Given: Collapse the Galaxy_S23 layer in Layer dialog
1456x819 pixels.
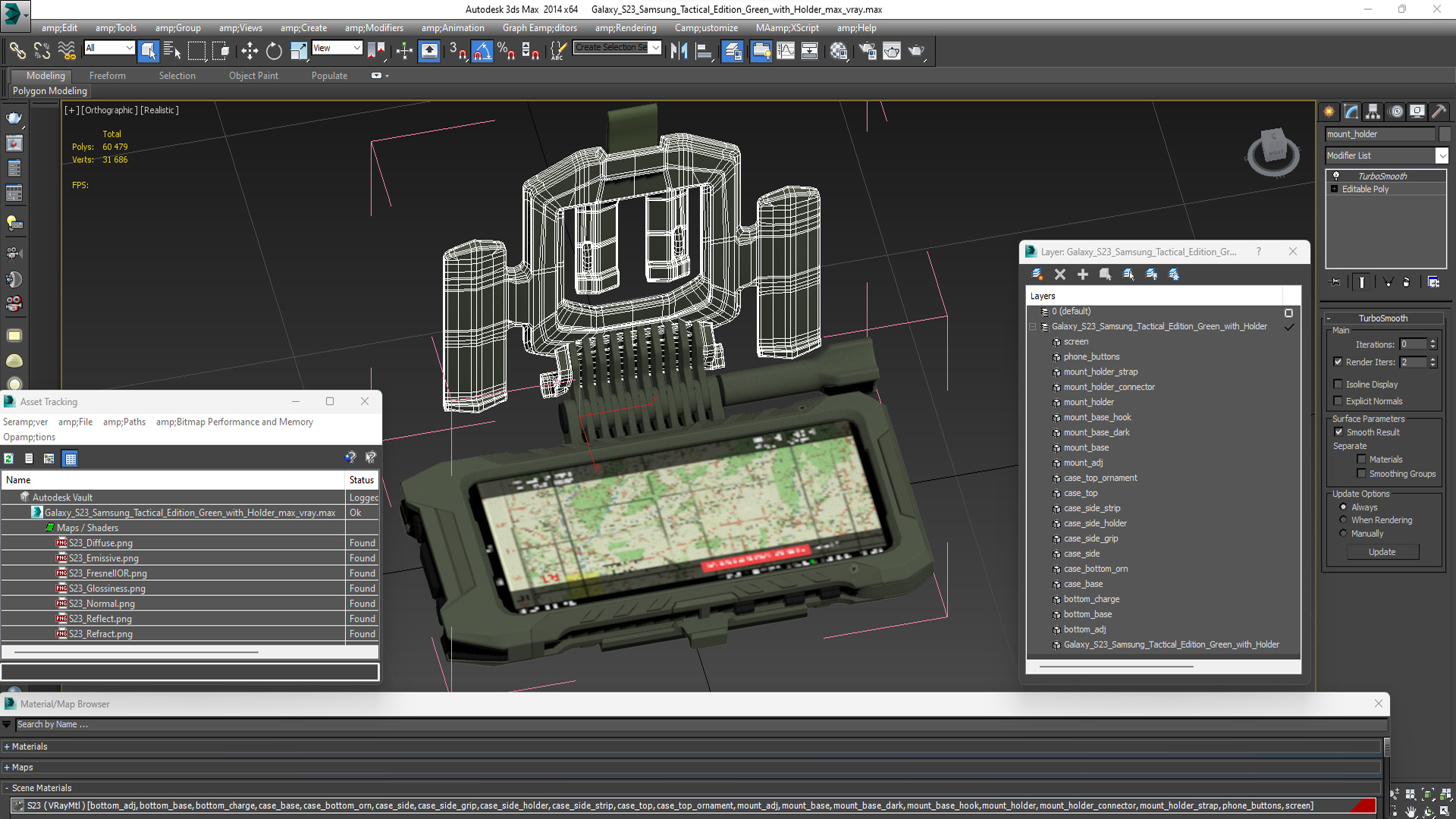Looking at the screenshot, I should coord(1032,327).
